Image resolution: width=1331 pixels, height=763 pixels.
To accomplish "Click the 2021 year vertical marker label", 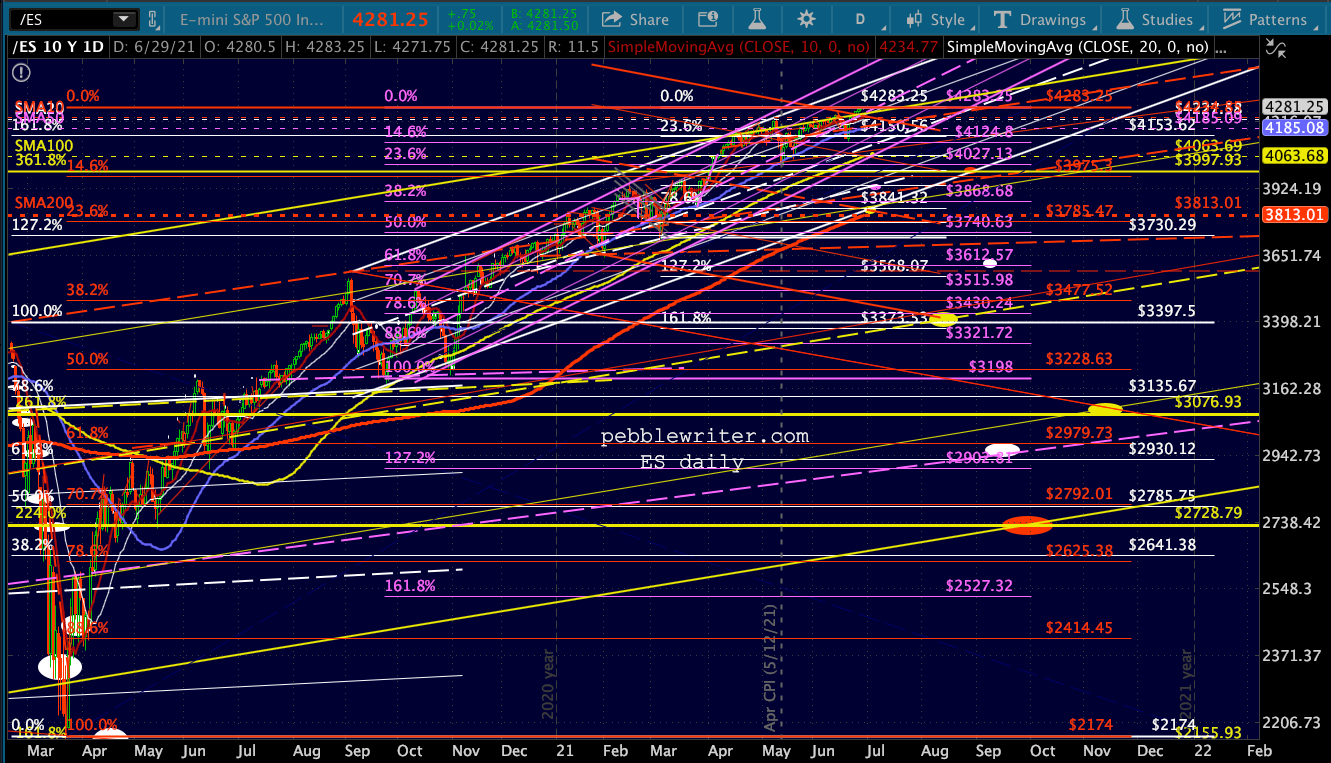I will pyautogui.click(x=1187, y=686).
